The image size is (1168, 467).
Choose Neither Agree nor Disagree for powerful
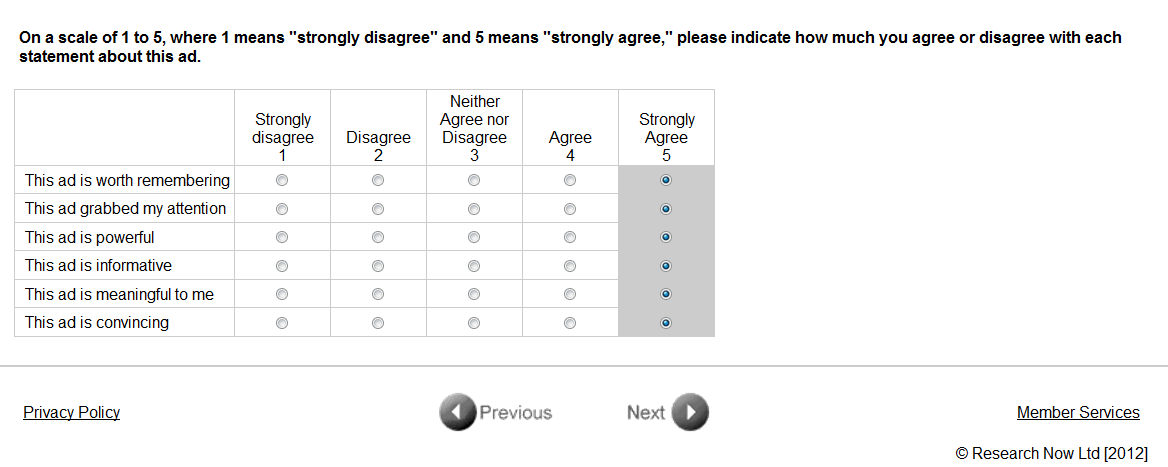pyautogui.click(x=474, y=238)
